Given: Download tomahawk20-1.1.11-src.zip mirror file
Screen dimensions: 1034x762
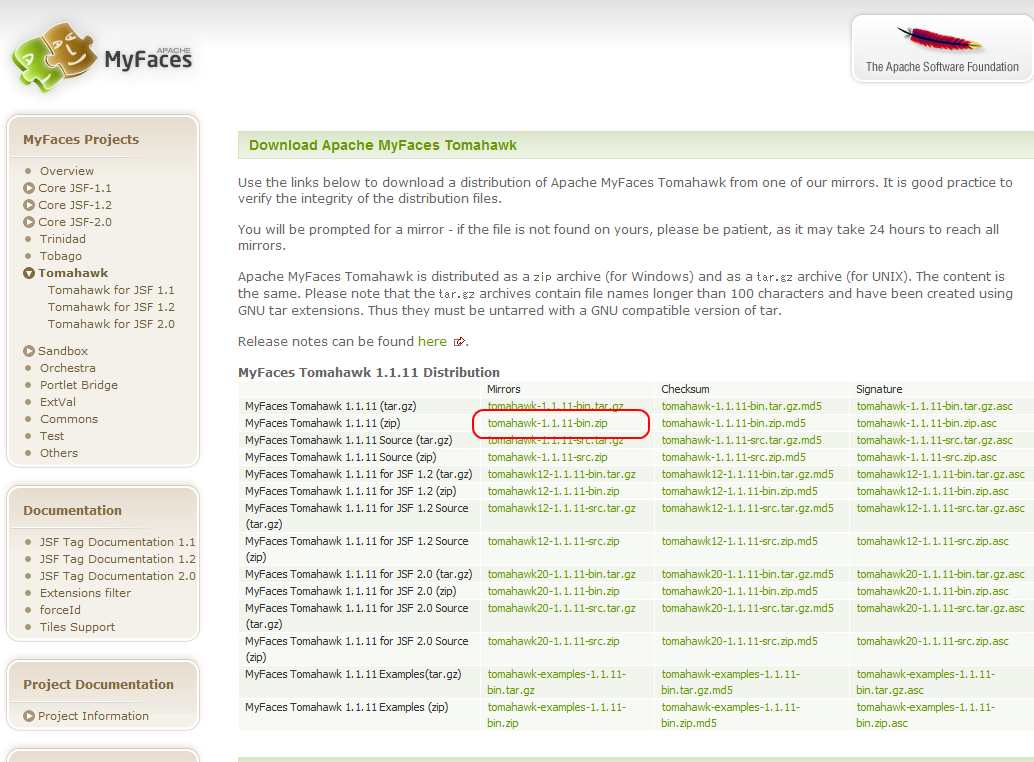Looking at the screenshot, I should click(x=553, y=641).
